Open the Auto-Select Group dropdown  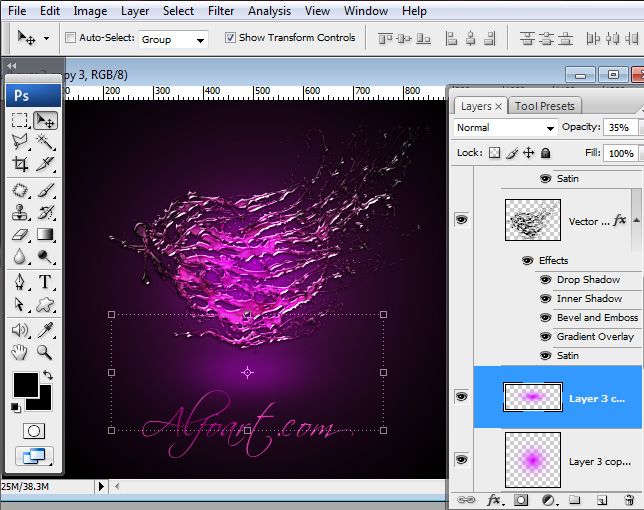click(173, 39)
